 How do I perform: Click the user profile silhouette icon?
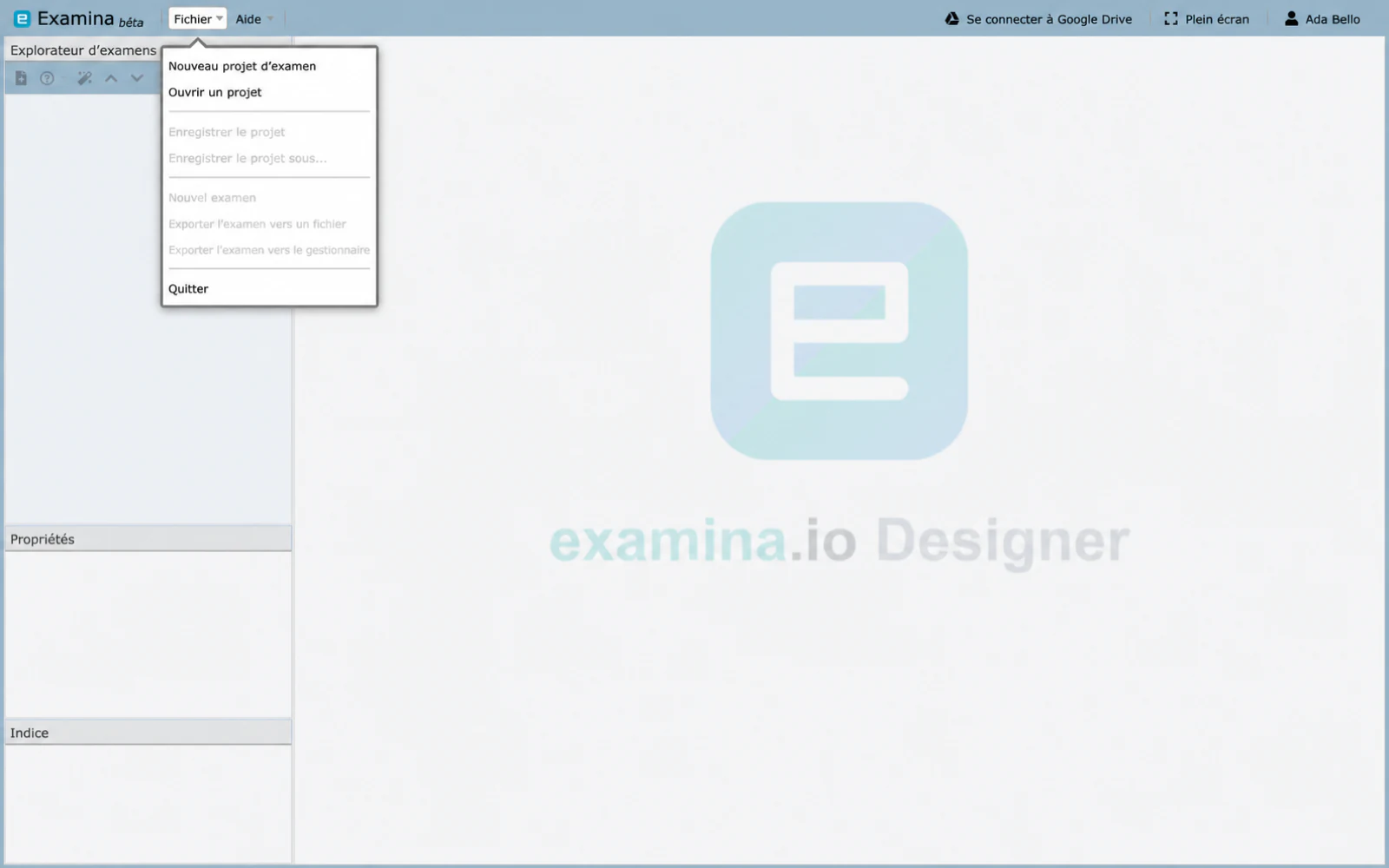(1292, 18)
